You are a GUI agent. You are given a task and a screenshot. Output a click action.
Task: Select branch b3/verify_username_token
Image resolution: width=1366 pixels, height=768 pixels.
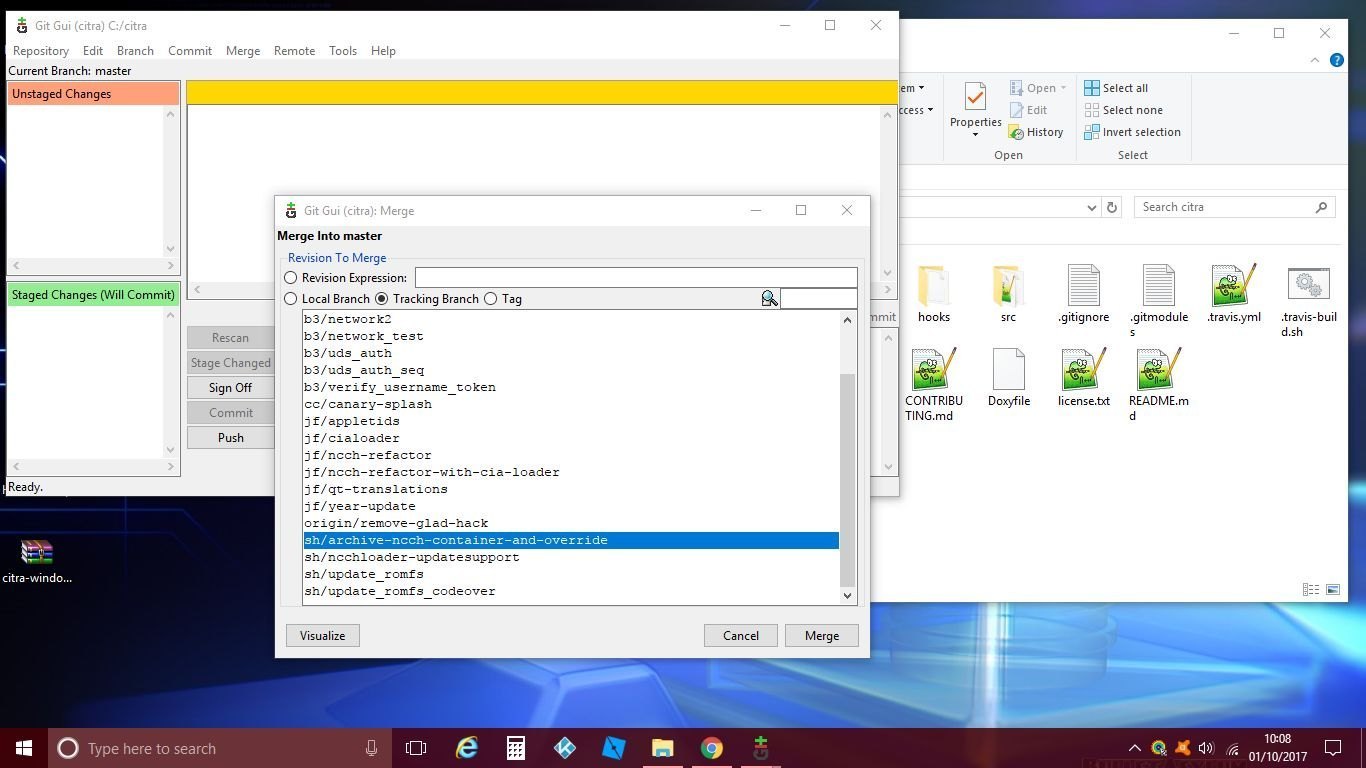[571, 387]
